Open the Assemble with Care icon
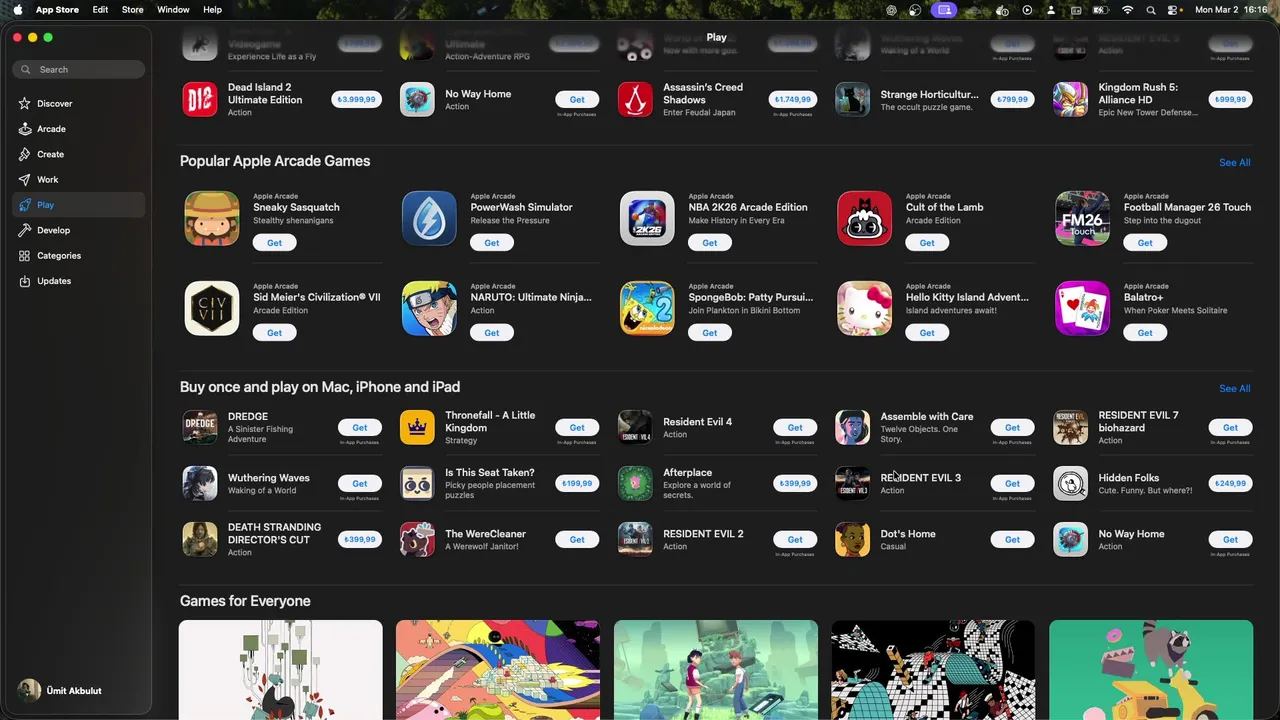This screenshot has width=1280, height=720. [852, 427]
